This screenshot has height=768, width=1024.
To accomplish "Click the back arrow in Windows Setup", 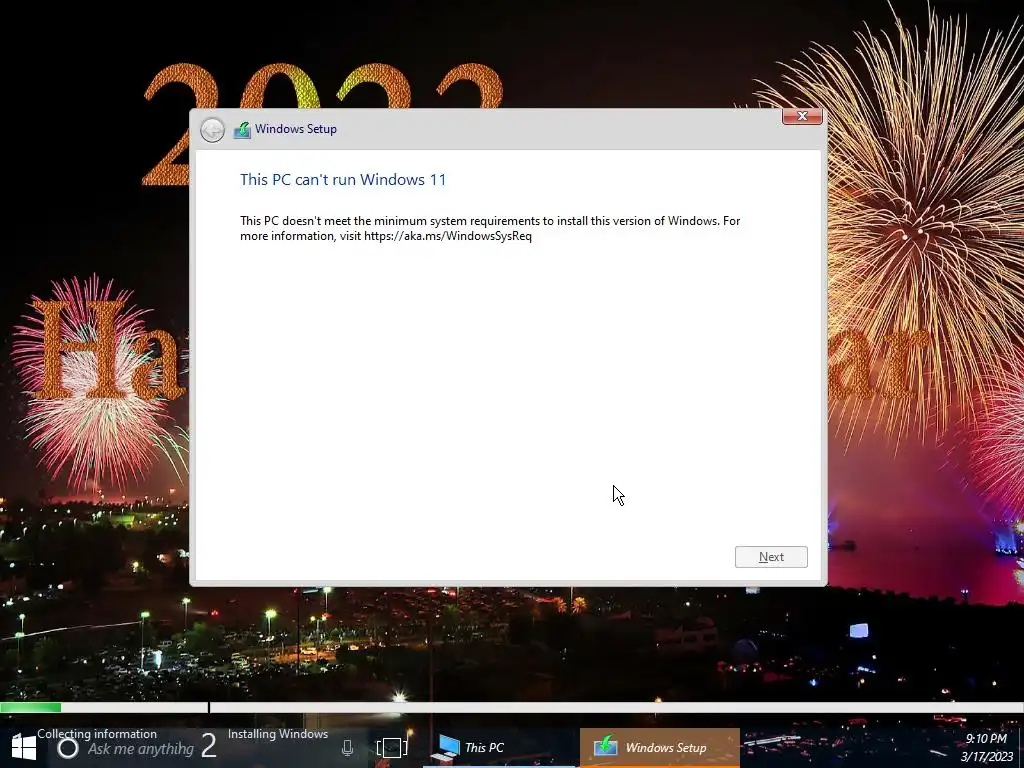I will coord(212,130).
